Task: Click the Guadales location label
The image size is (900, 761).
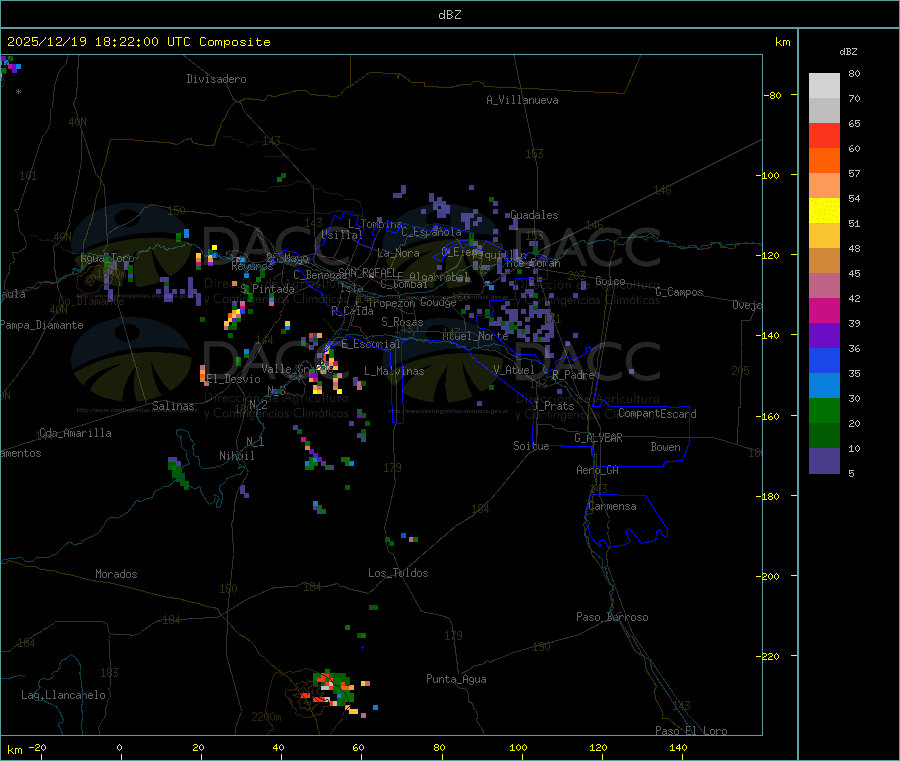Action: [534, 215]
